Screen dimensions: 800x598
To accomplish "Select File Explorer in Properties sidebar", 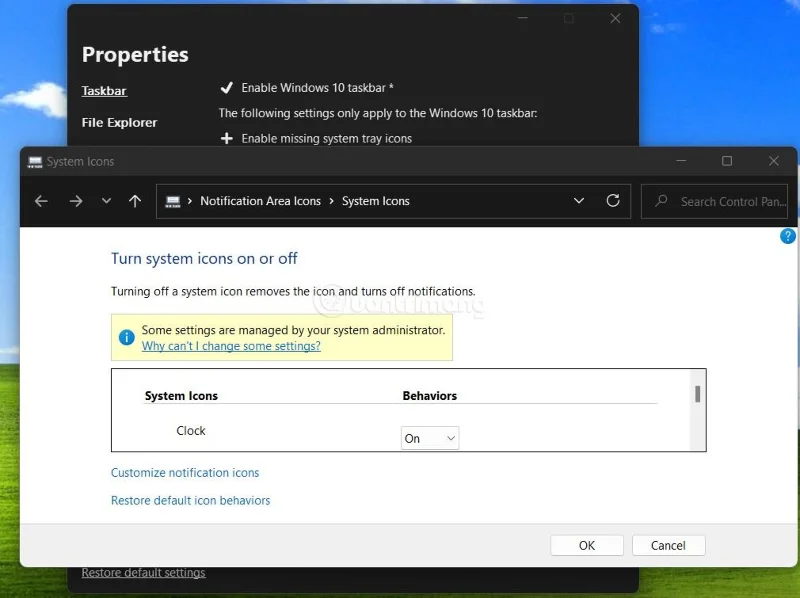I will [x=119, y=122].
